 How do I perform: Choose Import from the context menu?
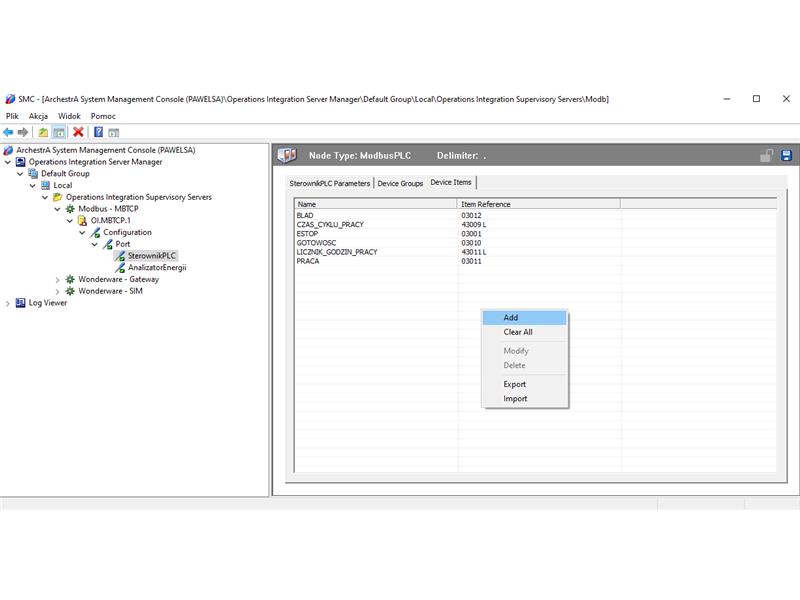coord(525,398)
